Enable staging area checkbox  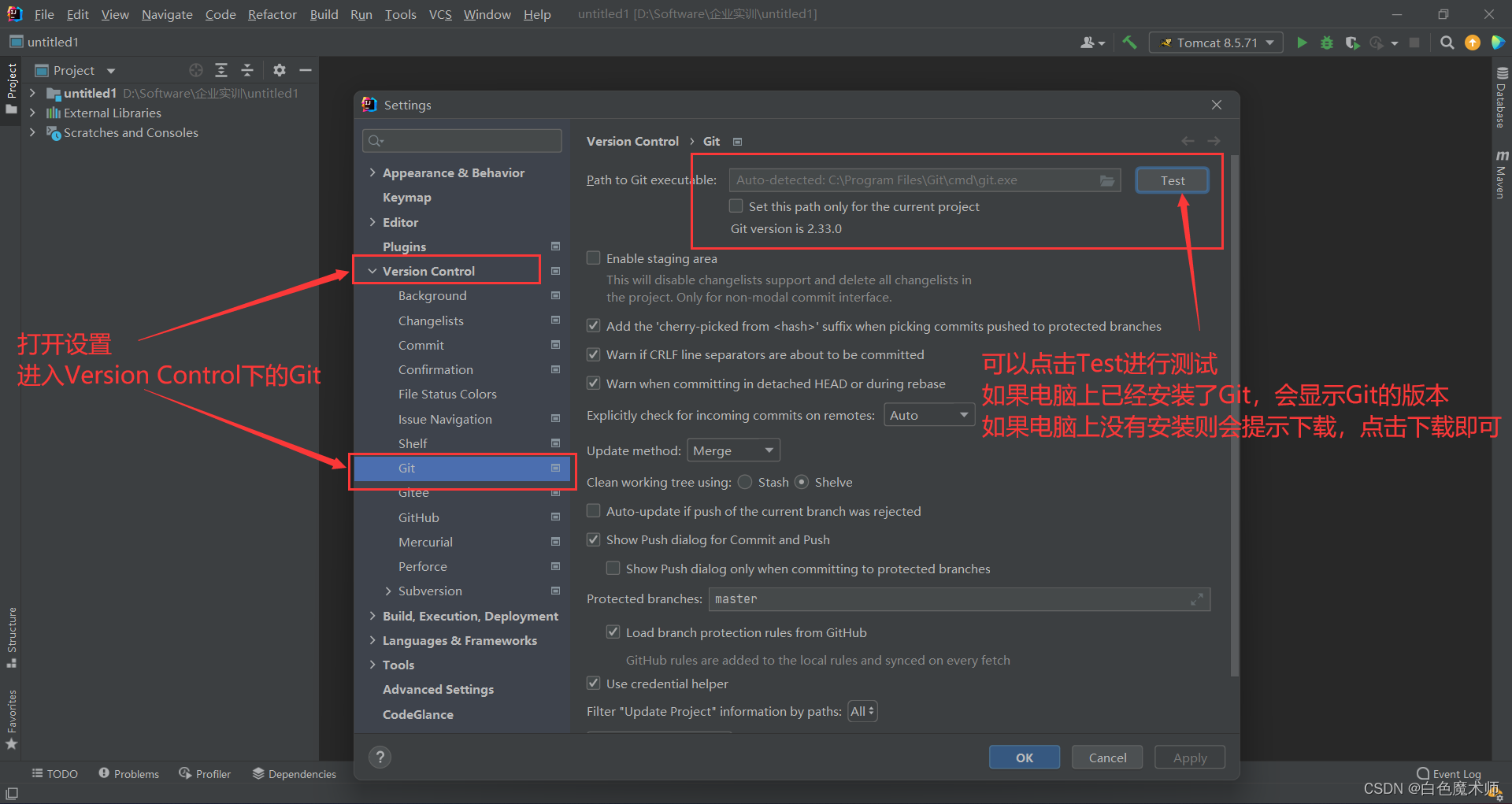(594, 258)
